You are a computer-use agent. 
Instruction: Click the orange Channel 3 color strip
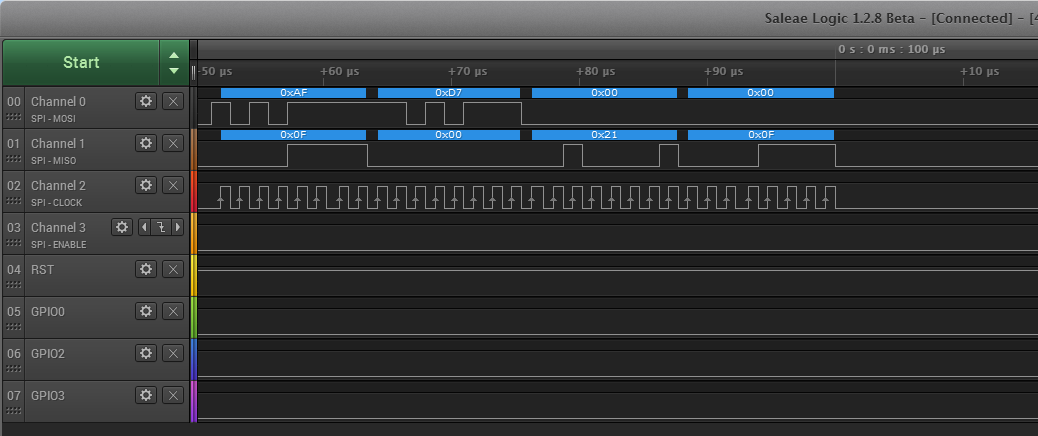(194, 233)
